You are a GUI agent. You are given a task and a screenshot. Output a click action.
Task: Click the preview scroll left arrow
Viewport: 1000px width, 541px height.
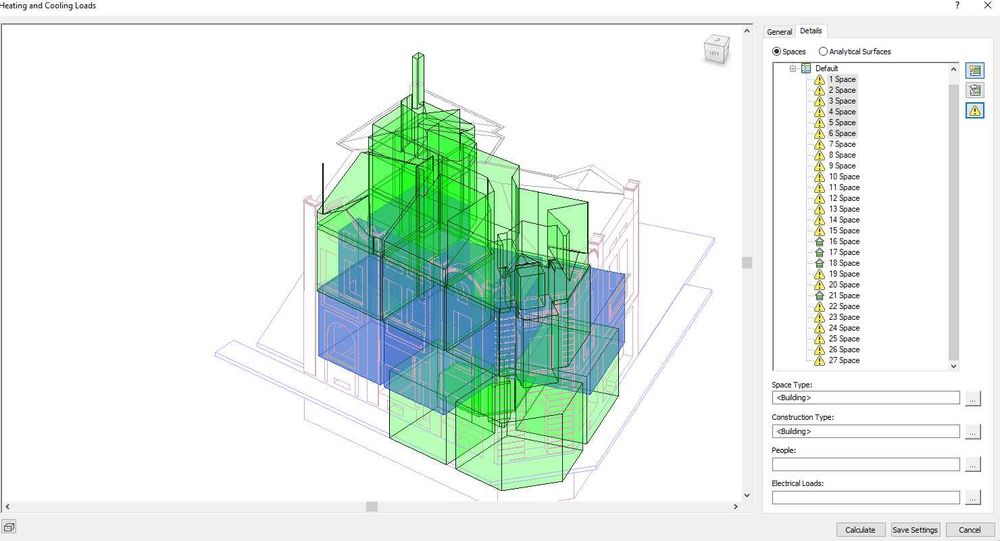7,507
